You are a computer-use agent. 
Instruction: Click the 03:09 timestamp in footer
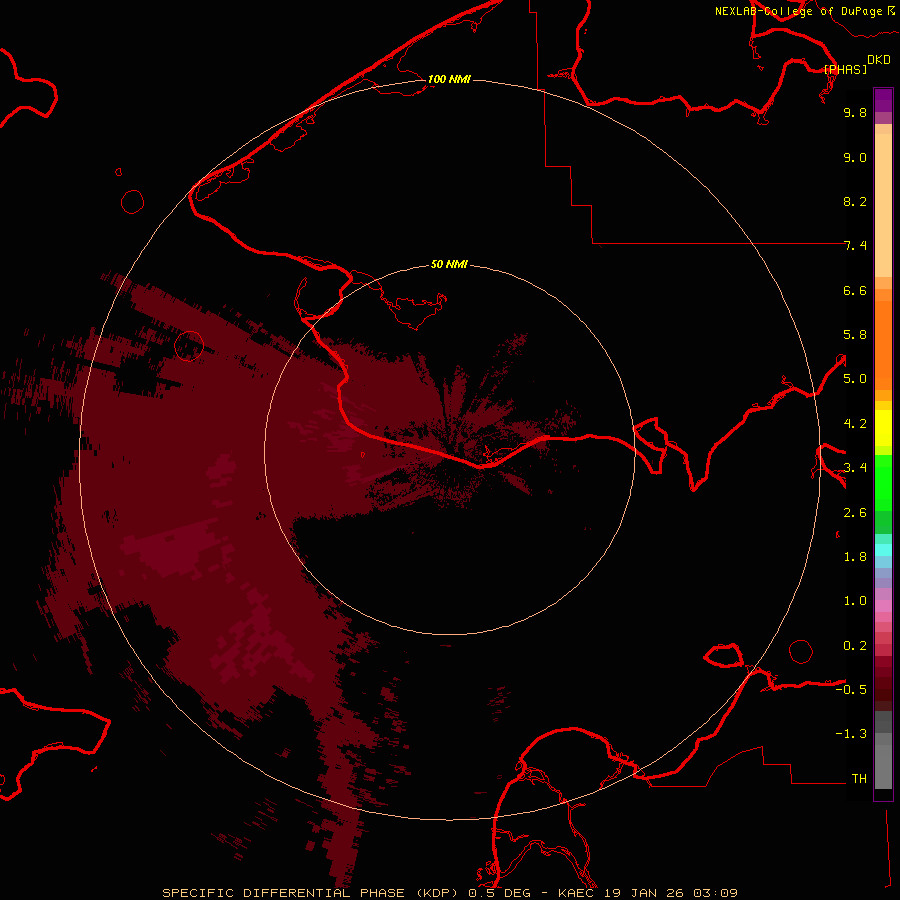(x=715, y=893)
